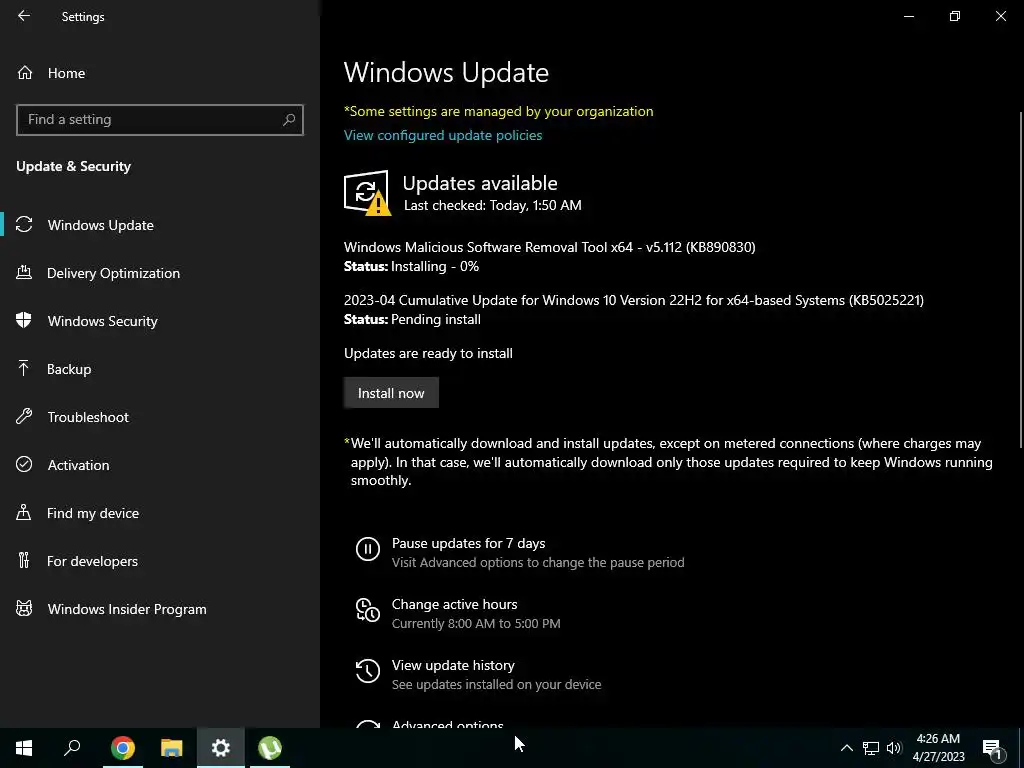
Task: Click the For developers tools icon
Action: pos(24,560)
